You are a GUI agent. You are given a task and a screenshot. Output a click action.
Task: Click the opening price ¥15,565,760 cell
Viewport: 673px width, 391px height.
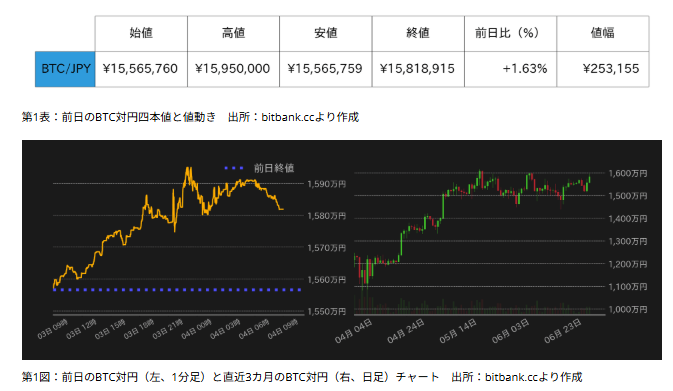point(141,69)
